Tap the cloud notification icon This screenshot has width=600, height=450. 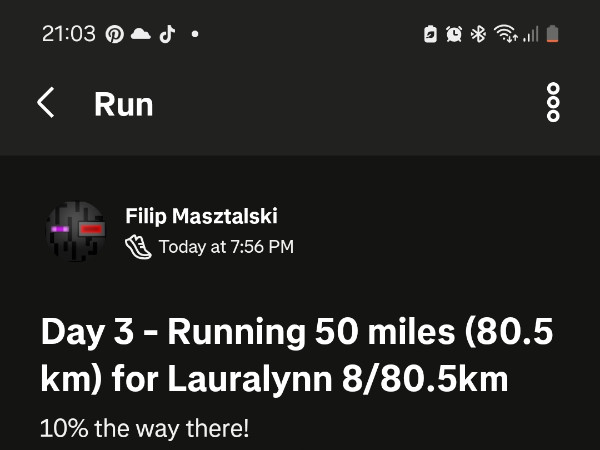[x=141, y=34]
